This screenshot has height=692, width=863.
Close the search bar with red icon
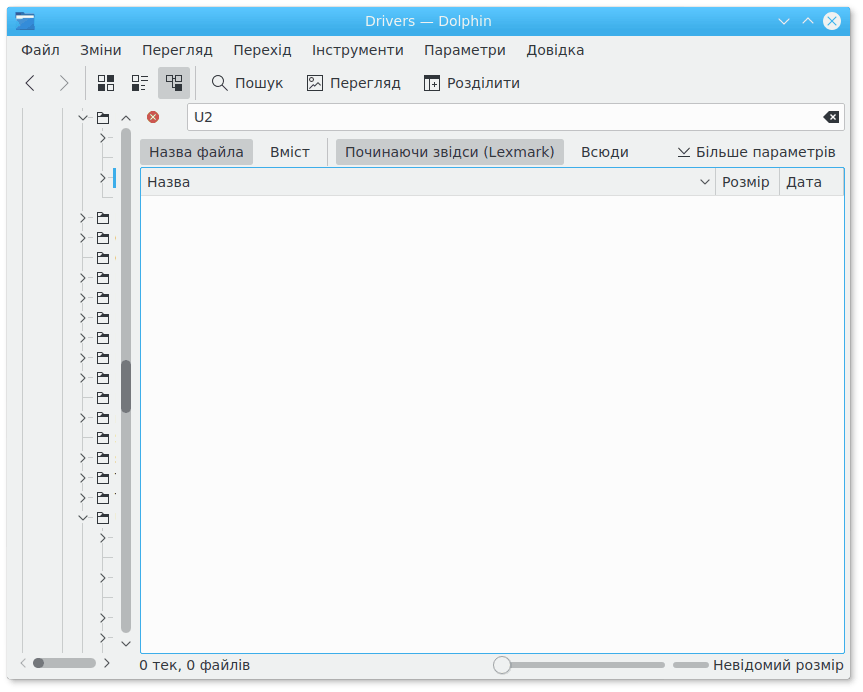(153, 117)
